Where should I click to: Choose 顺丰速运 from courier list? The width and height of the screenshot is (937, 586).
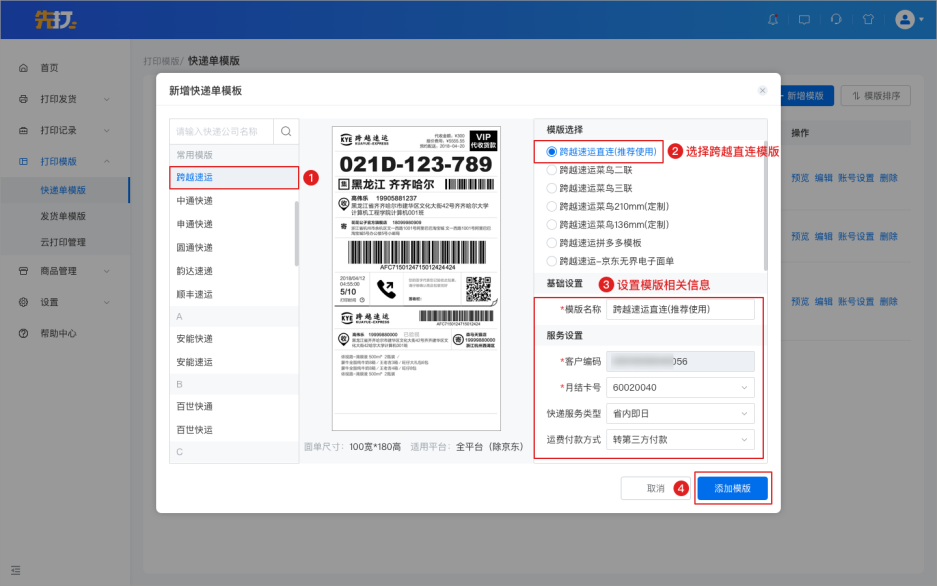click(195, 293)
